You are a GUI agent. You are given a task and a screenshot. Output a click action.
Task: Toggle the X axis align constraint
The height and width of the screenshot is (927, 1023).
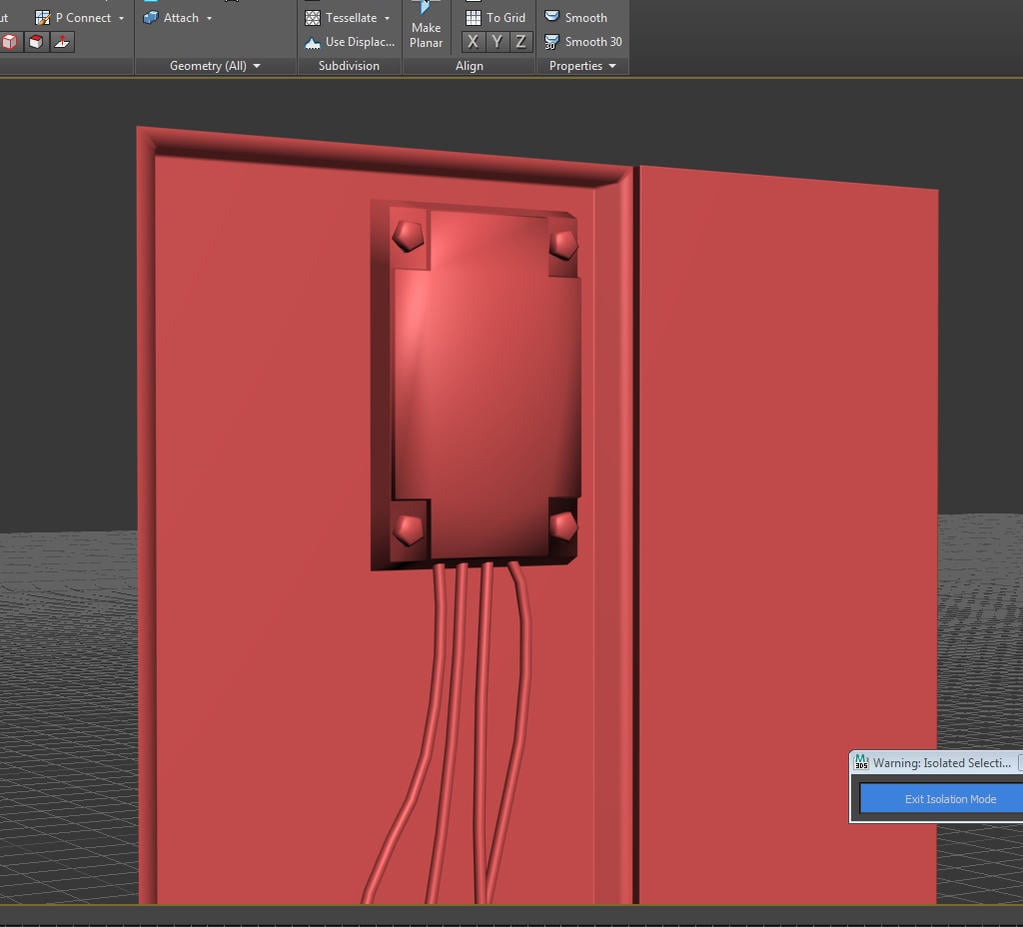coord(472,41)
